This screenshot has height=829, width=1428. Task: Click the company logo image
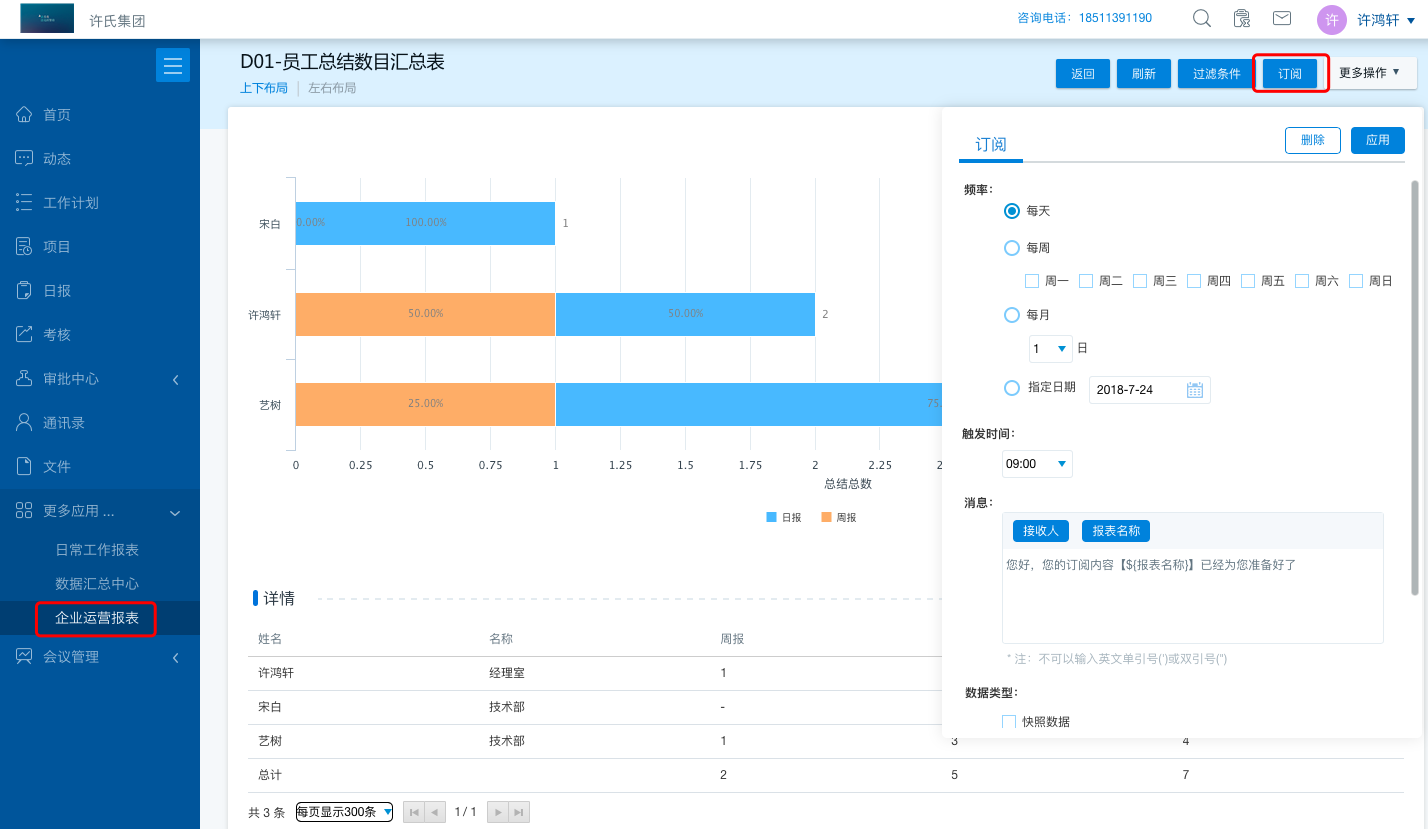(47, 18)
